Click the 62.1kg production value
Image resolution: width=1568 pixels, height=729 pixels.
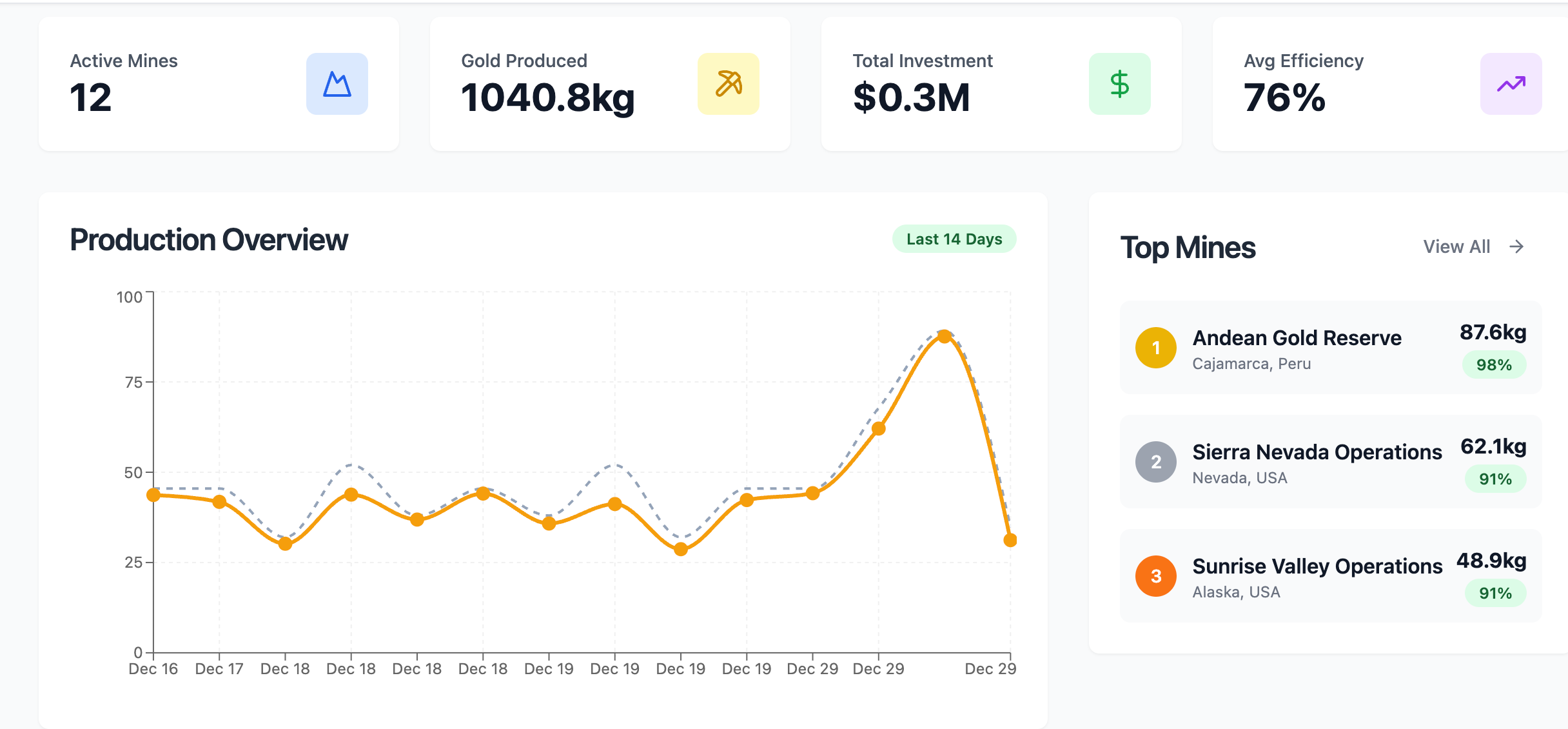(1493, 446)
